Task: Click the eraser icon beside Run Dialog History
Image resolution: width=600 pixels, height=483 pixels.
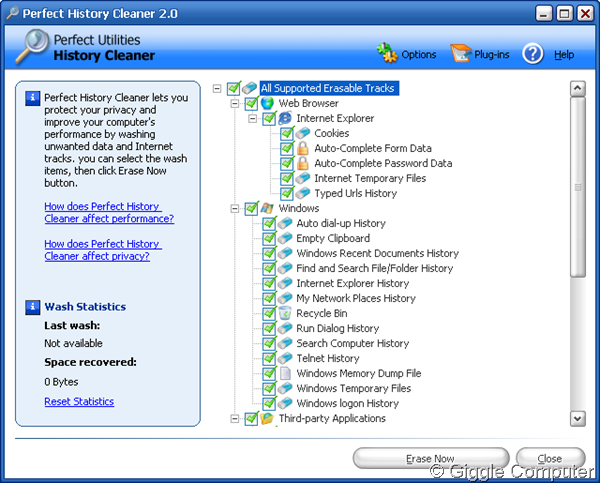Action: pyautogui.click(x=285, y=328)
